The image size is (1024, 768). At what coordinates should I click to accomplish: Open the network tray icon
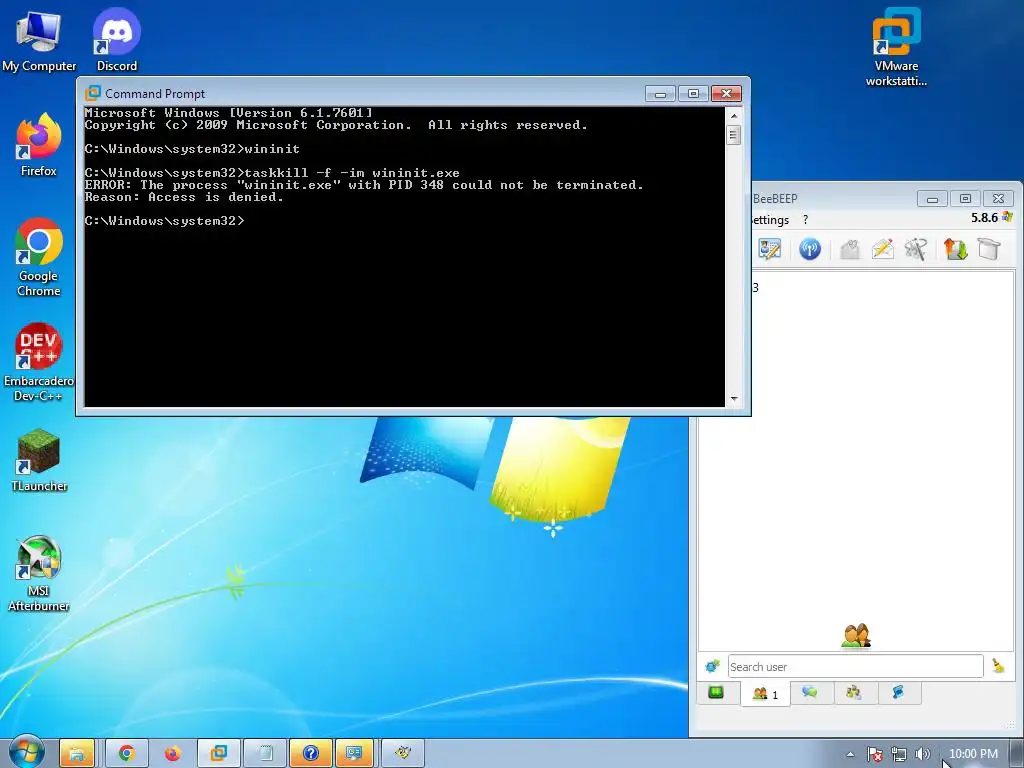coord(899,754)
